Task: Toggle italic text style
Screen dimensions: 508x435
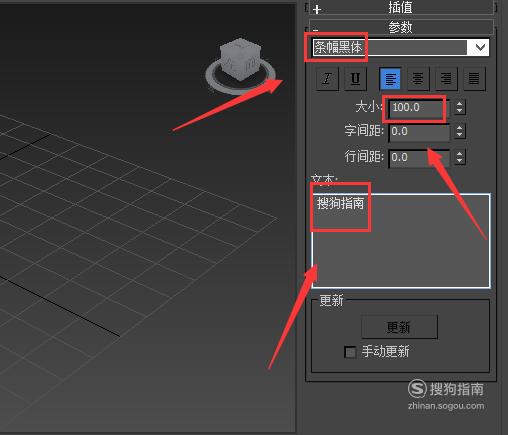Action: tap(327, 79)
